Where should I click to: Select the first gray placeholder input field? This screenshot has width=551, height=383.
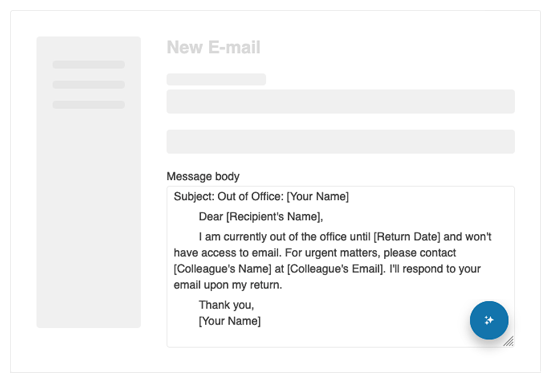341,102
